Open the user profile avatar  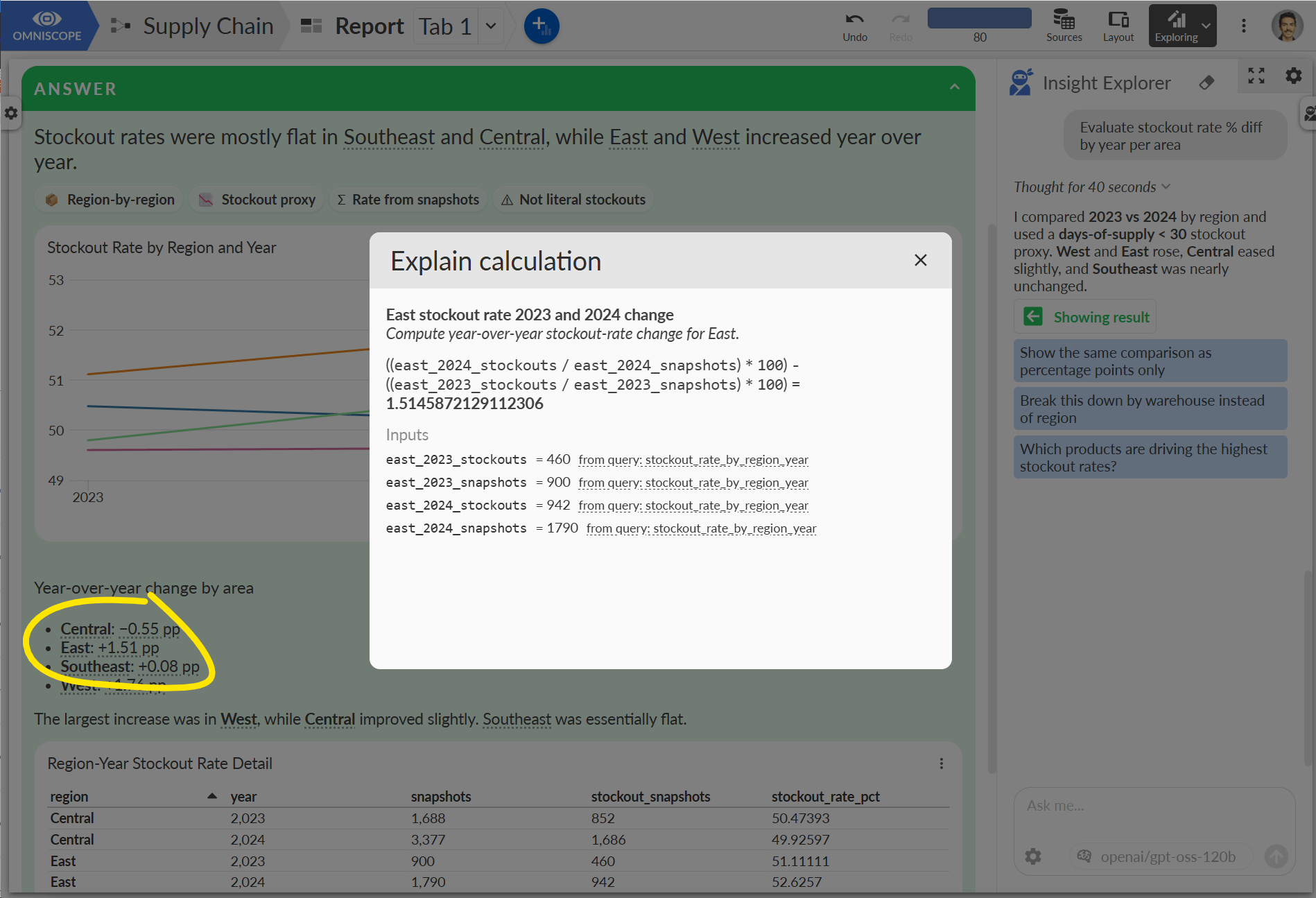point(1288,26)
